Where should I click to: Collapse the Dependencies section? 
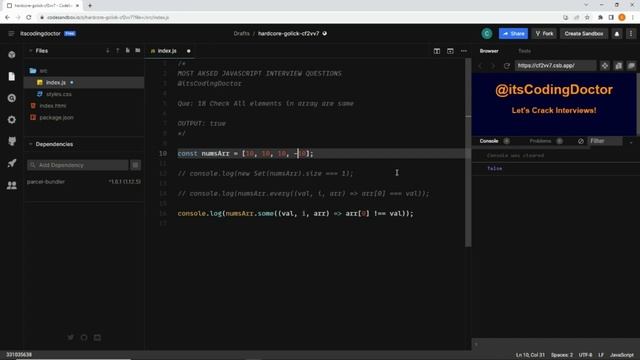(30, 144)
